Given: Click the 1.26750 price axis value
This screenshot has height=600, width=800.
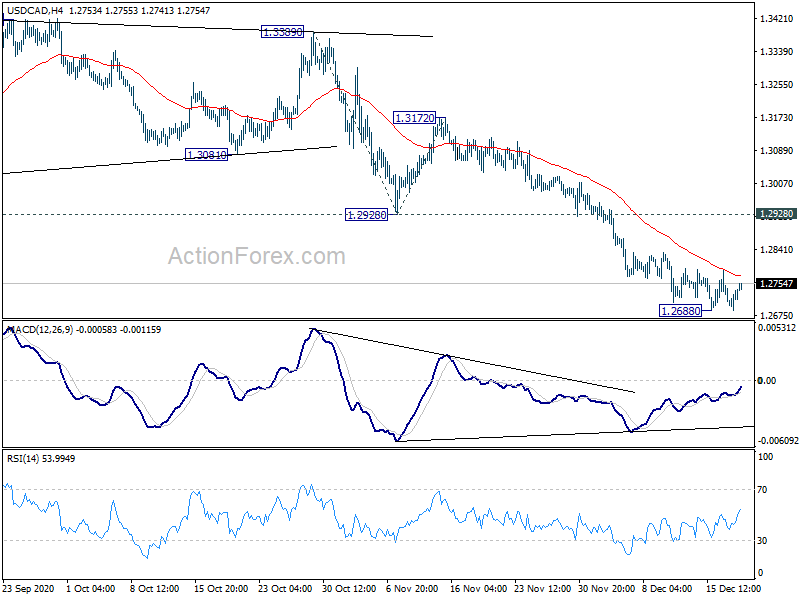Looking at the screenshot, I should pos(777,316).
